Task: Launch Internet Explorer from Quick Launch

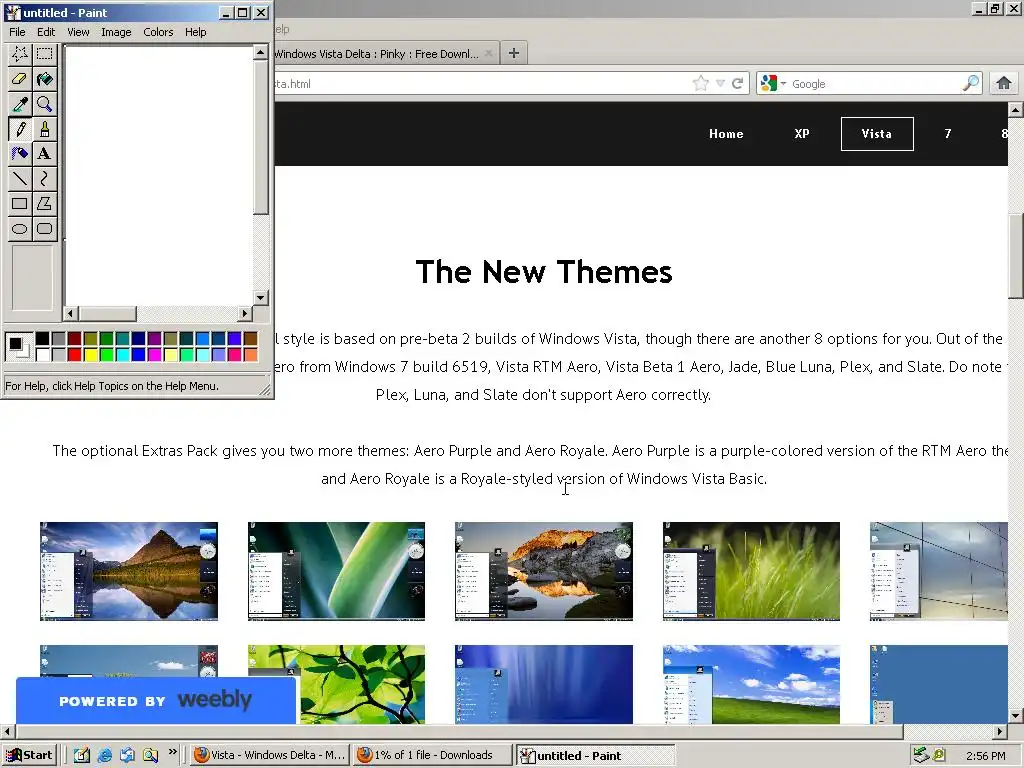Action: point(104,755)
